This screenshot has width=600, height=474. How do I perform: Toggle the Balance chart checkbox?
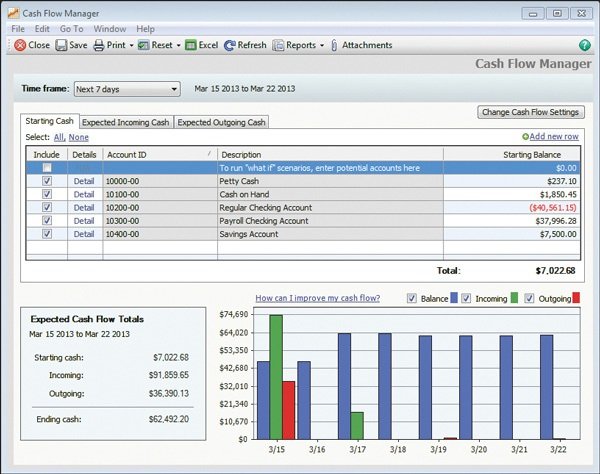[x=413, y=297]
